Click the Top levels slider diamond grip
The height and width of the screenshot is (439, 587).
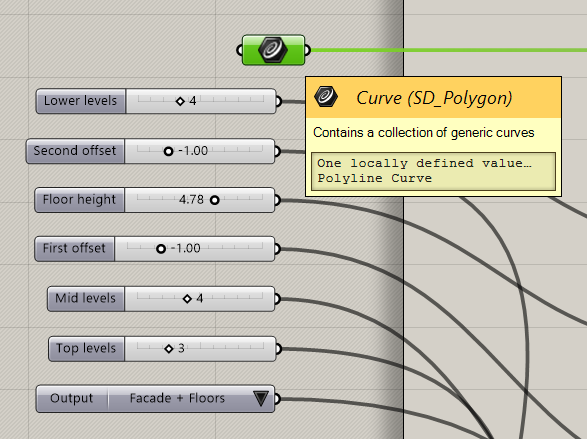(x=168, y=349)
